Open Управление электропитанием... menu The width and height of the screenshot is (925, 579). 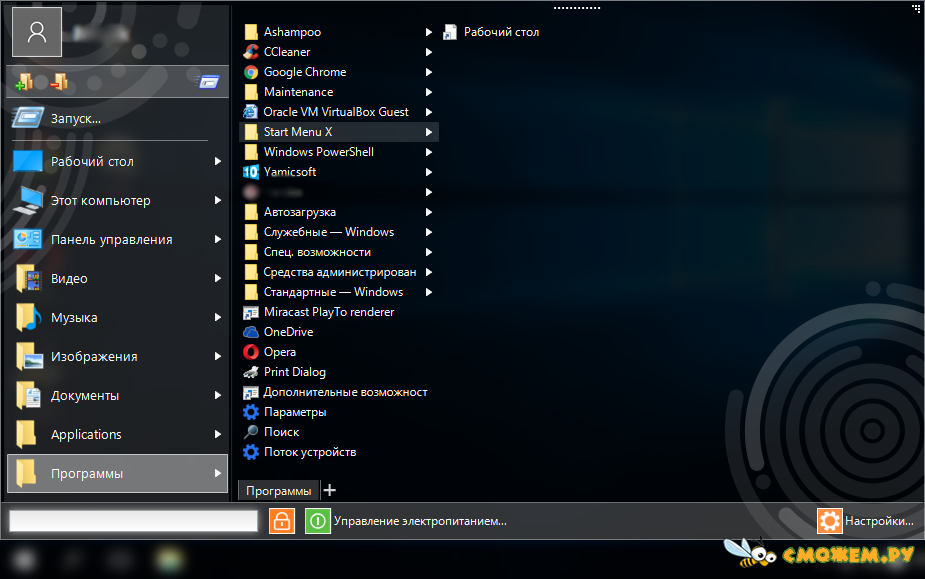(420, 521)
